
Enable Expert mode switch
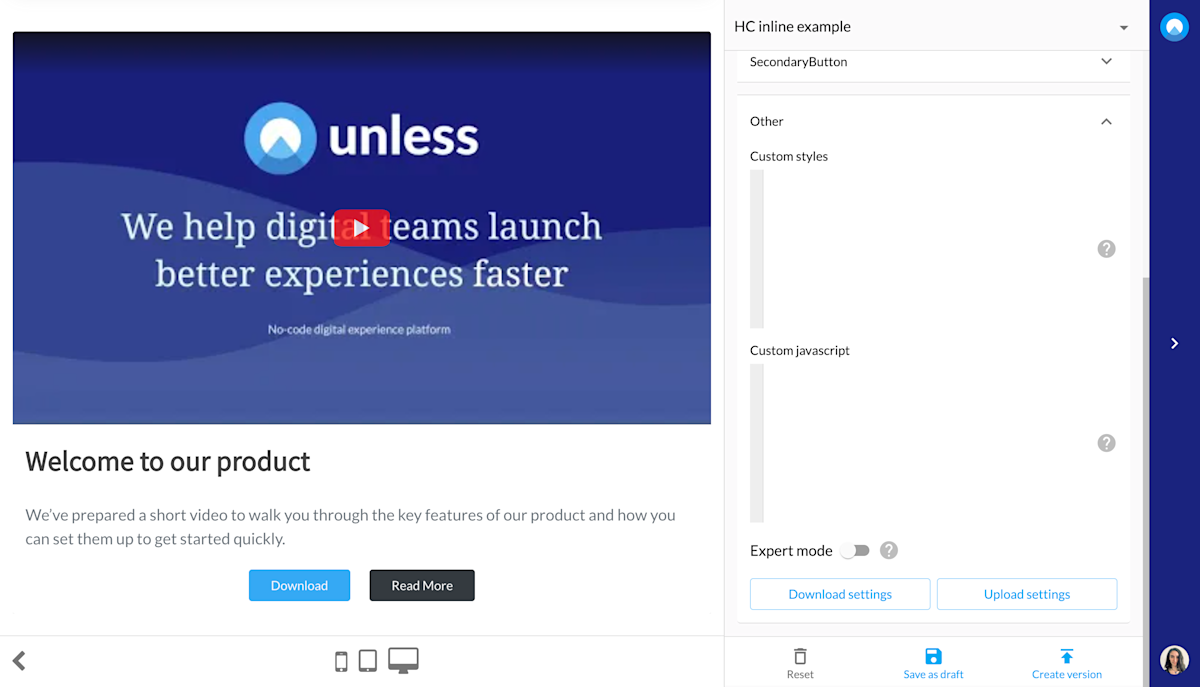pyautogui.click(x=855, y=550)
